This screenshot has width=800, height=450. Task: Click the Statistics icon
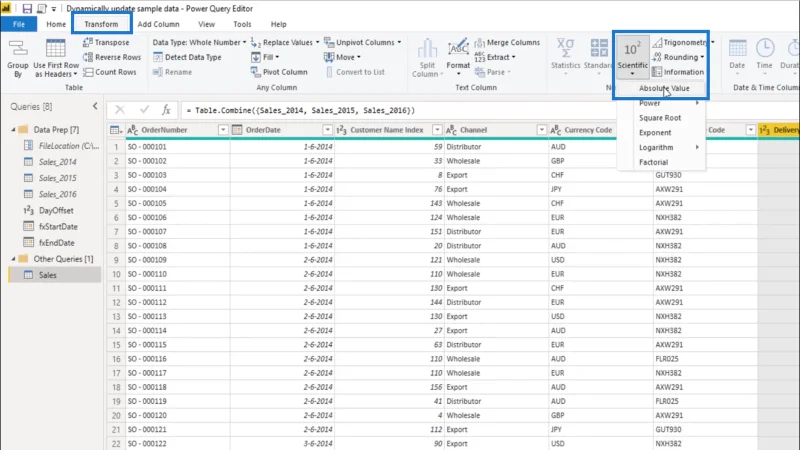click(x=565, y=49)
